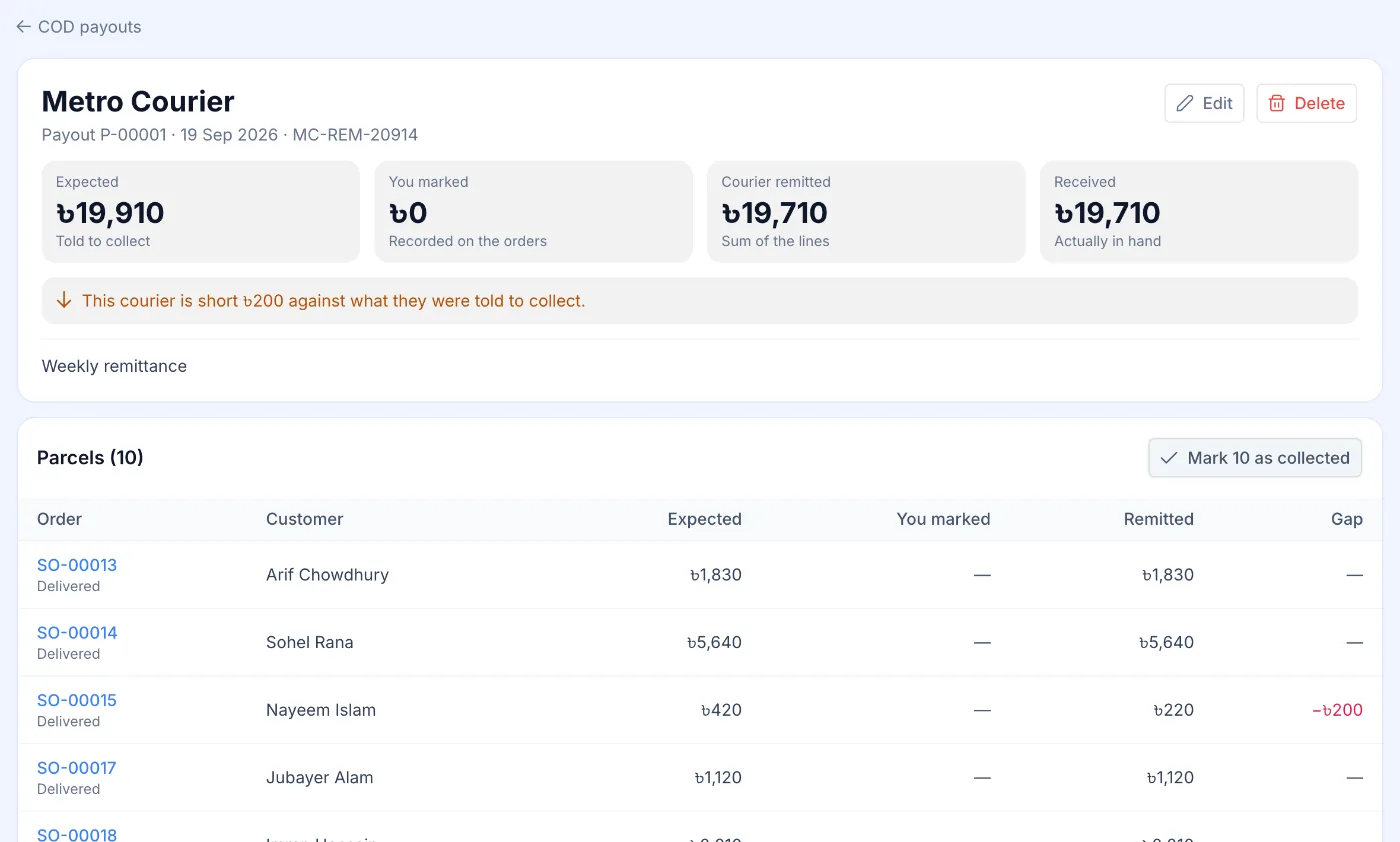Image resolution: width=1400 pixels, height=842 pixels.
Task: Go back to COD payouts
Action: (78, 27)
